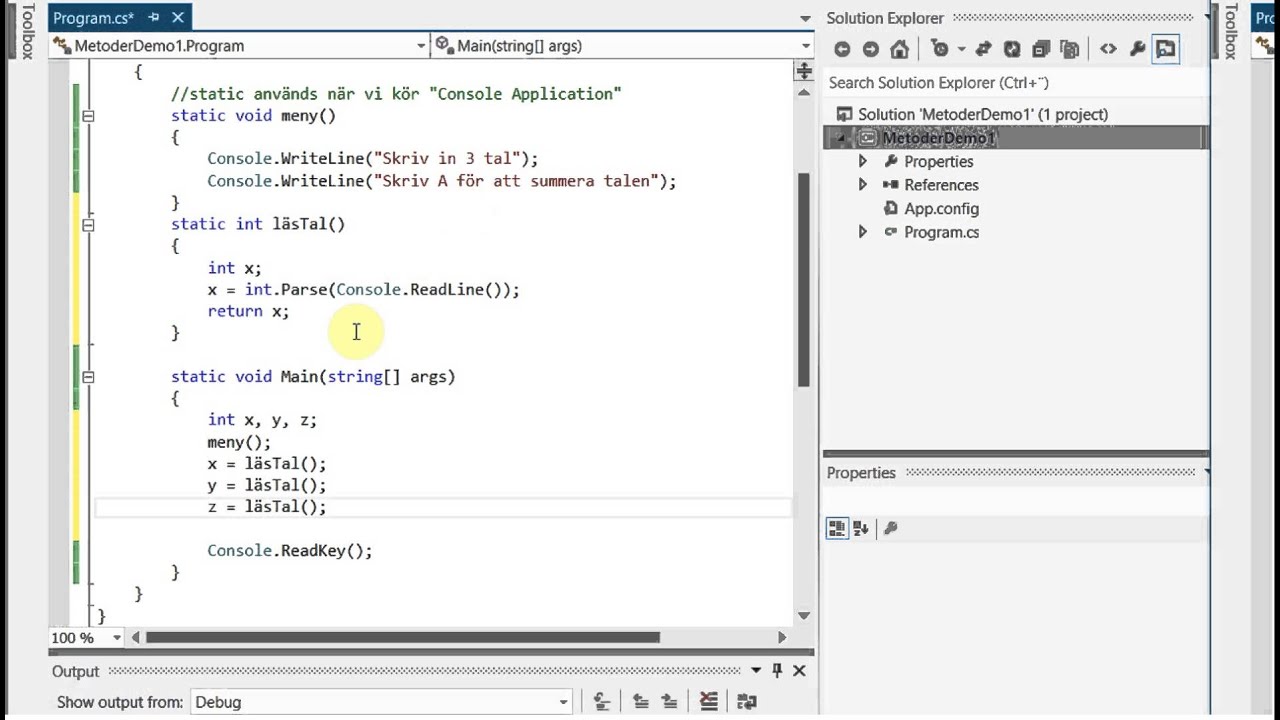
Task: Click the editor horizontal scrollbar thumb
Action: 402,638
